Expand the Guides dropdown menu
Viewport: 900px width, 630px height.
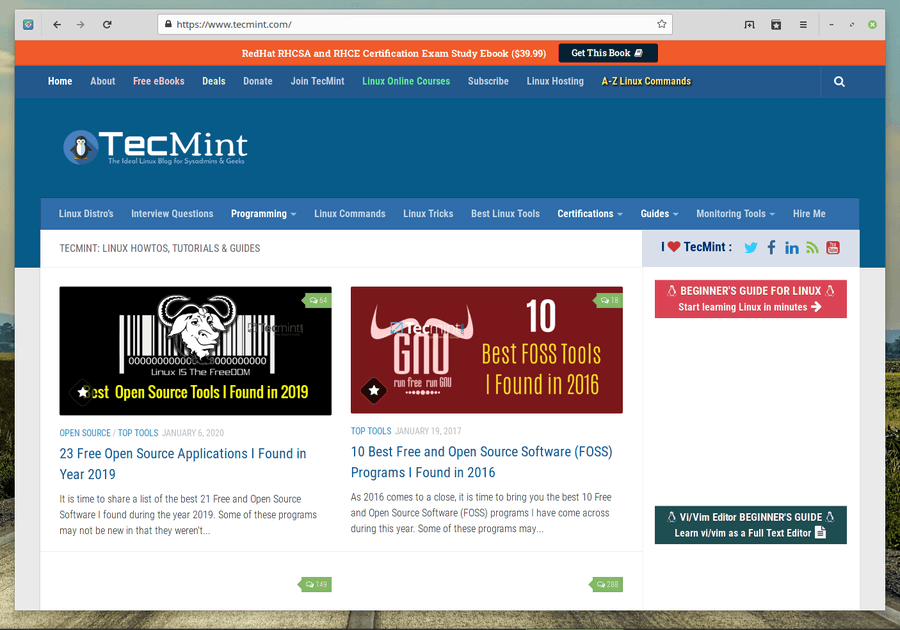pos(660,213)
